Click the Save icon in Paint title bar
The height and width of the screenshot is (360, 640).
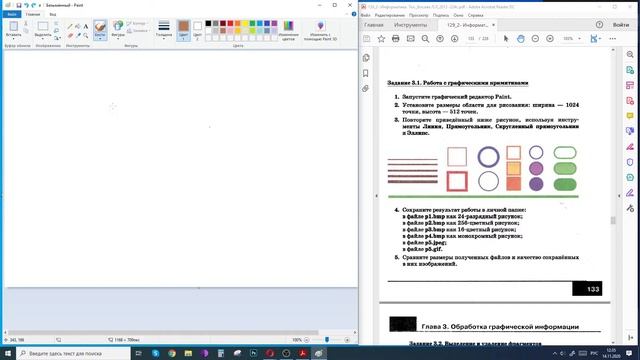[x=19, y=5]
